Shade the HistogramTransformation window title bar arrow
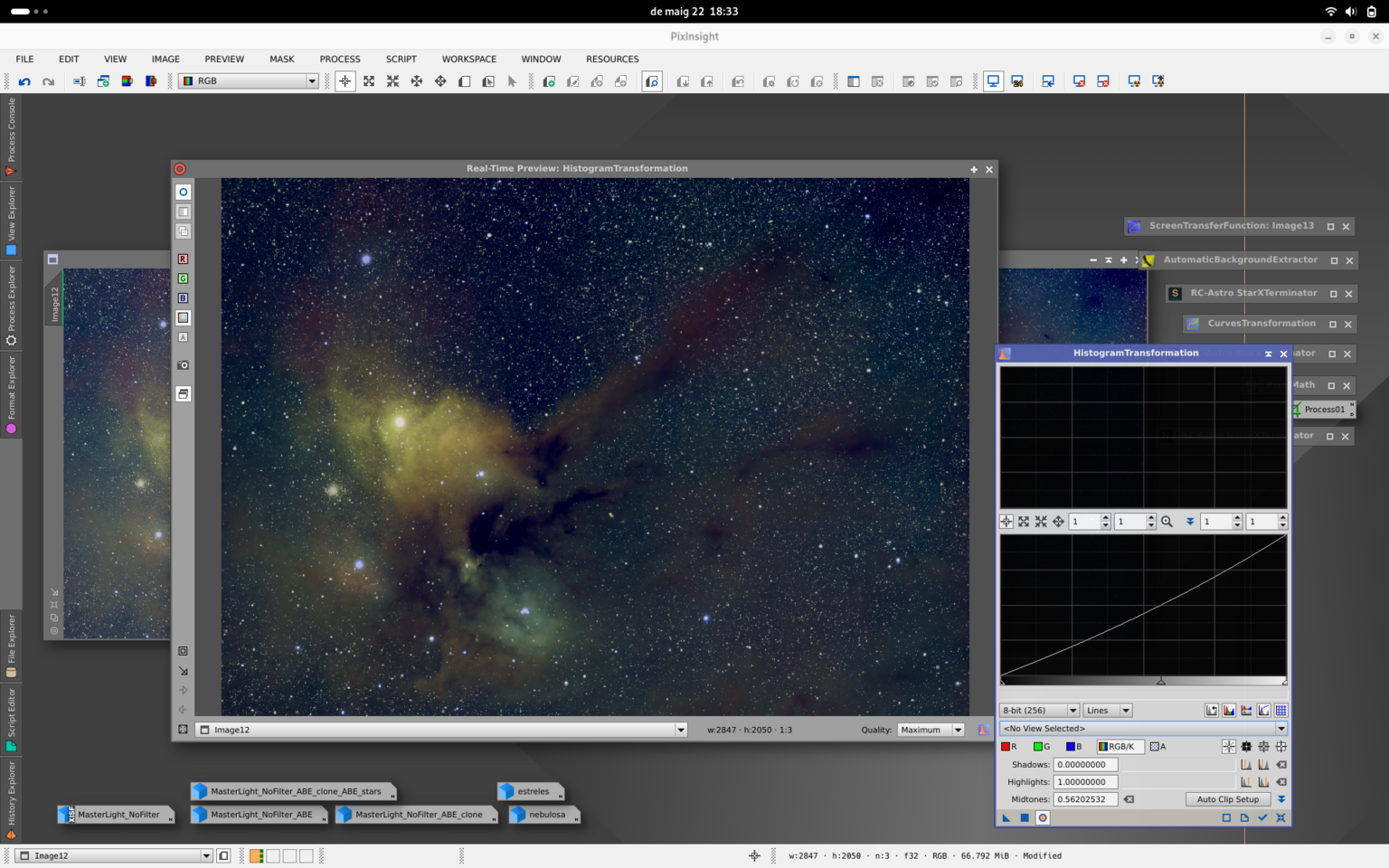1389x868 pixels. 1268,354
